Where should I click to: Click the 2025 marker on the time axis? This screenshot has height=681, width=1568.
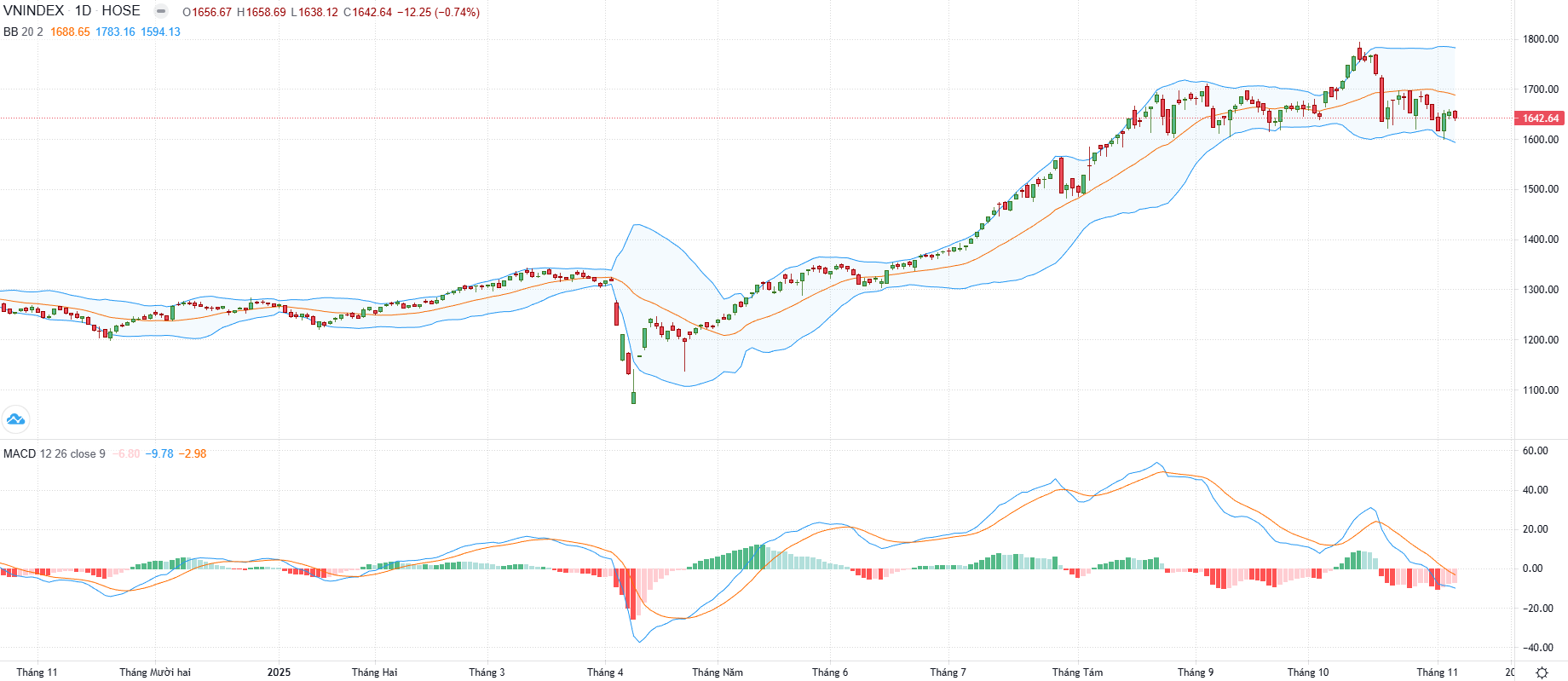coord(279,672)
